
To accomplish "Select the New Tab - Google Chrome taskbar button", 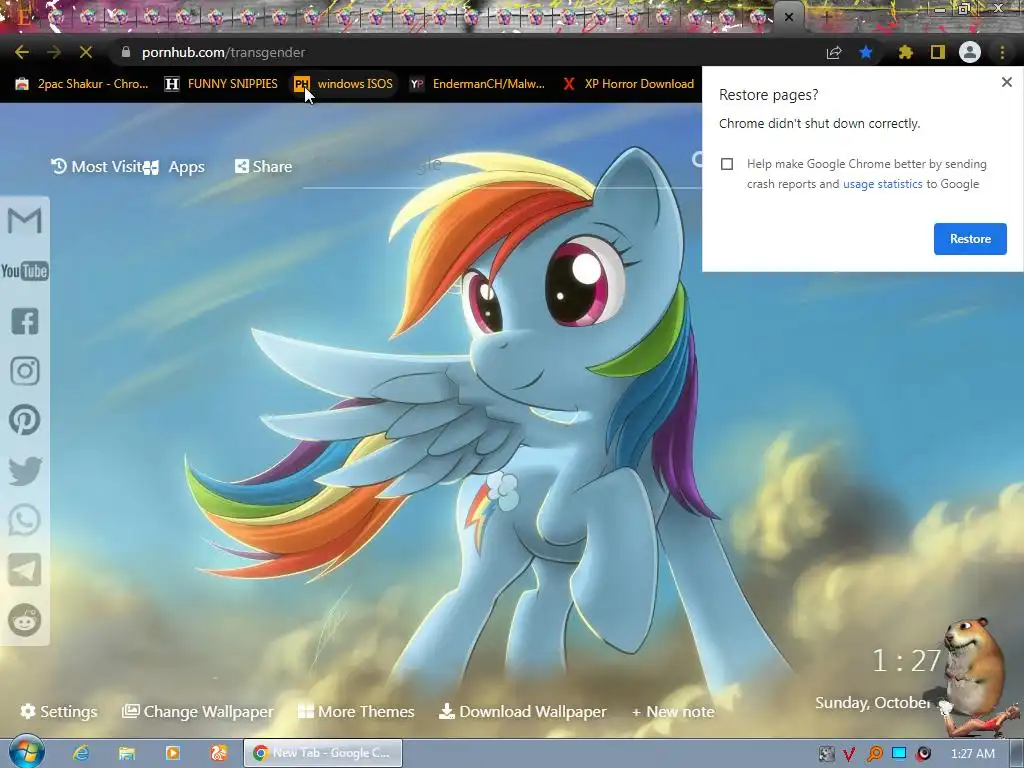I will pos(323,753).
